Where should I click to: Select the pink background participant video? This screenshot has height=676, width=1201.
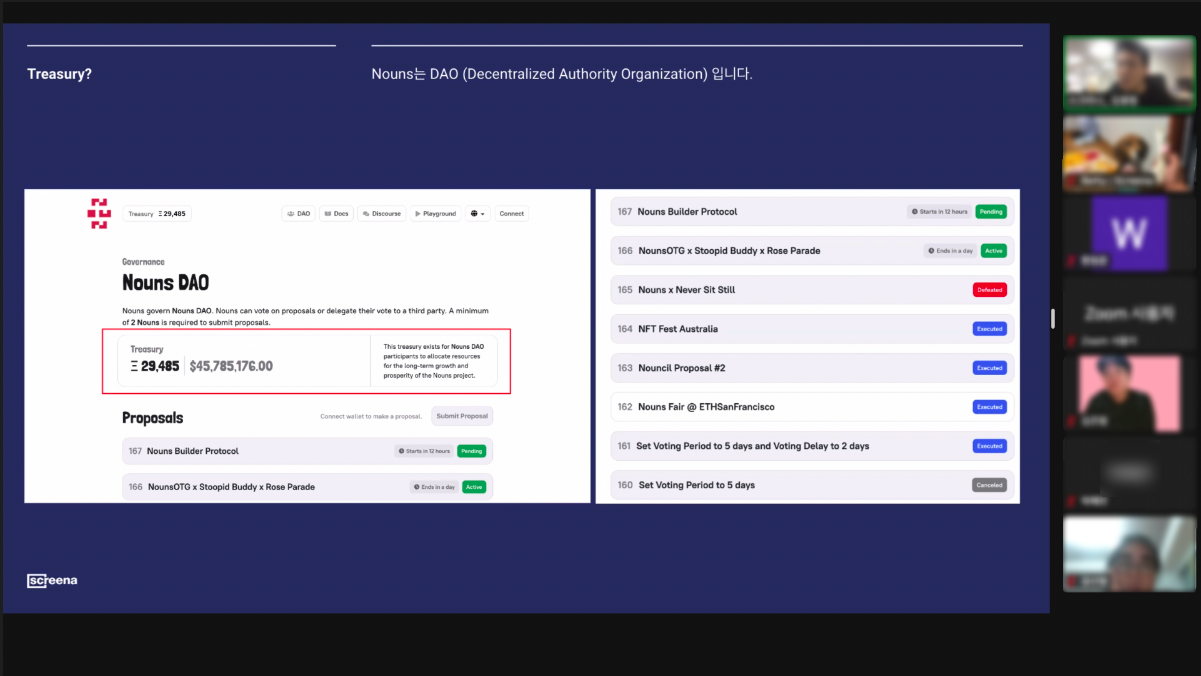(1130, 393)
